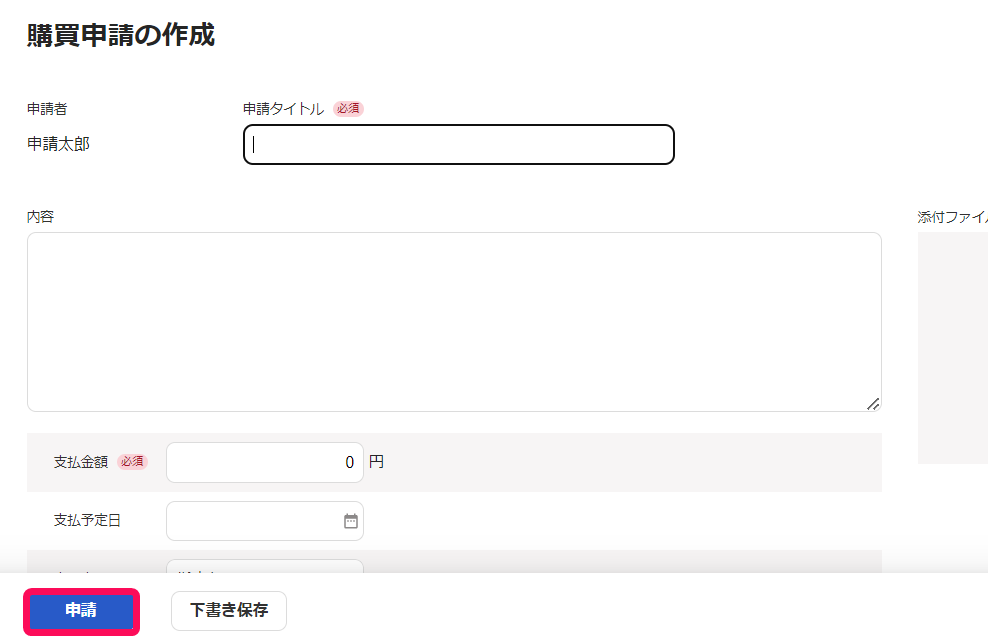
Task: Select the applicant name 申請太郎
Action: [x=59, y=144]
